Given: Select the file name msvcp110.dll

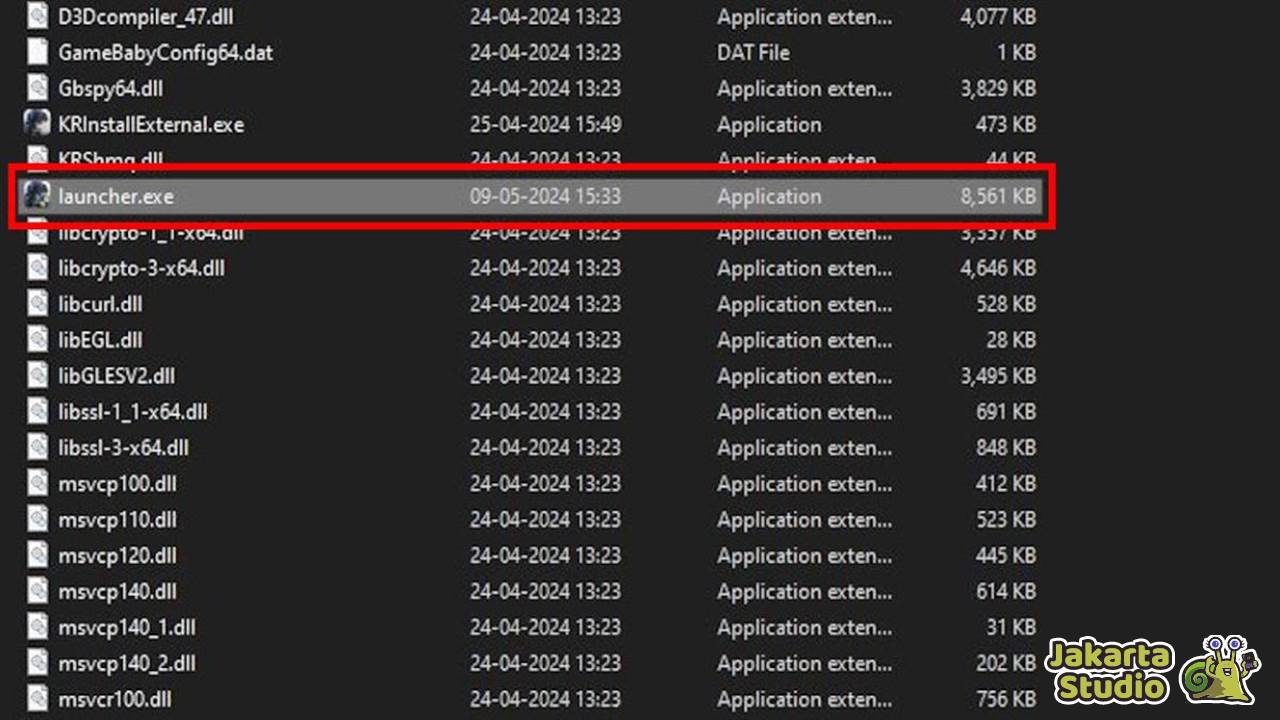Looking at the screenshot, I should point(117,521).
